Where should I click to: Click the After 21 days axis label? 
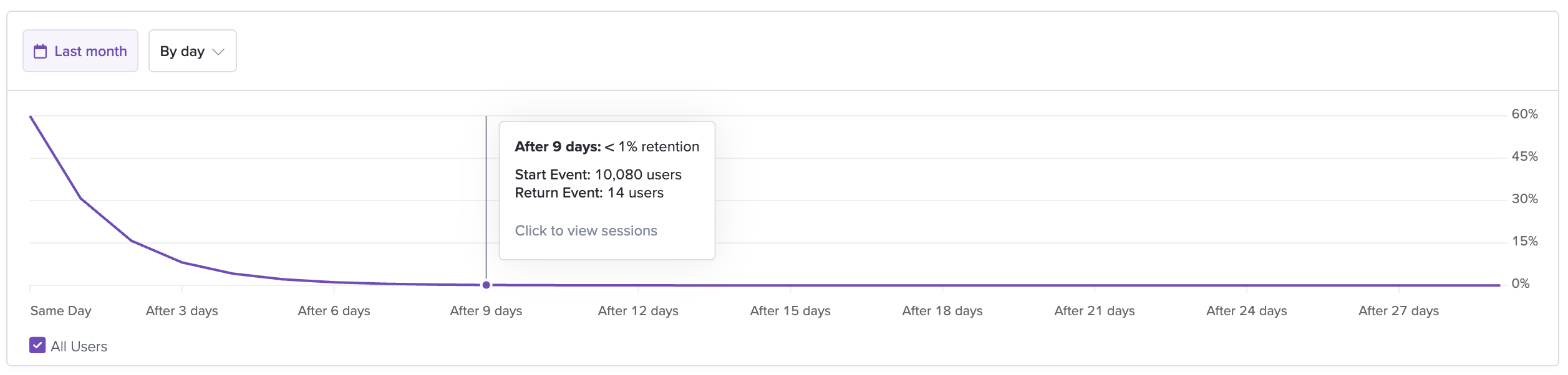(1095, 311)
